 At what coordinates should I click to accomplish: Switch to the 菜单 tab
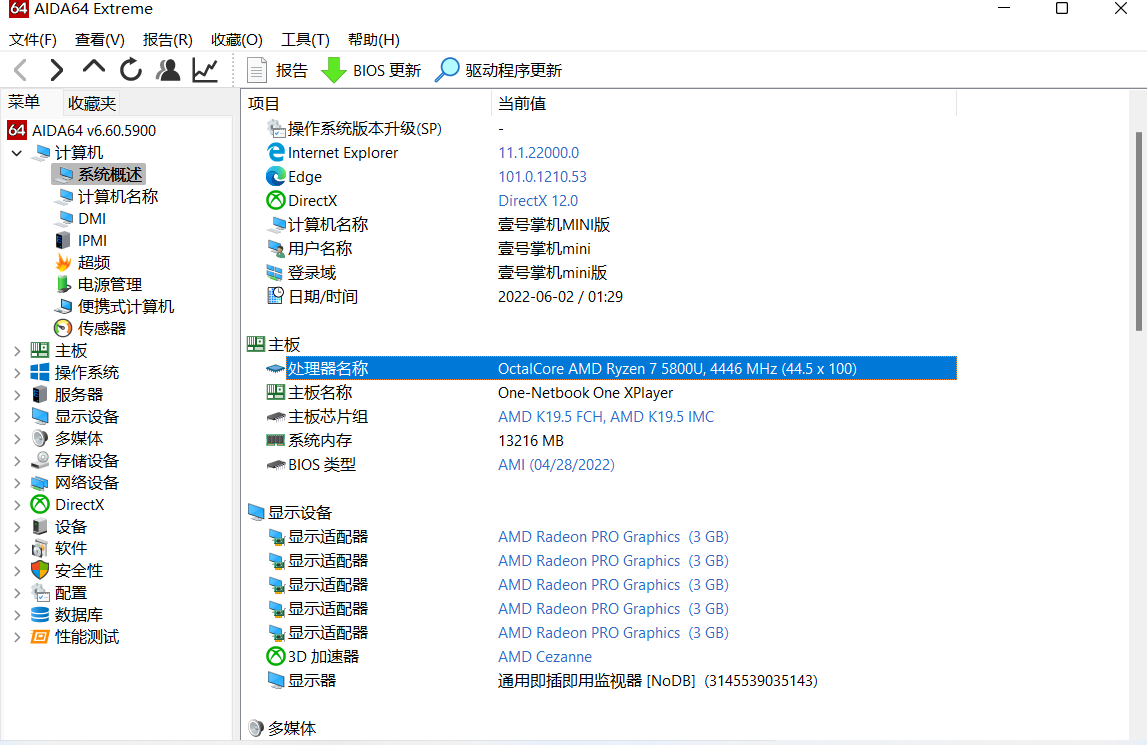(24, 102)
